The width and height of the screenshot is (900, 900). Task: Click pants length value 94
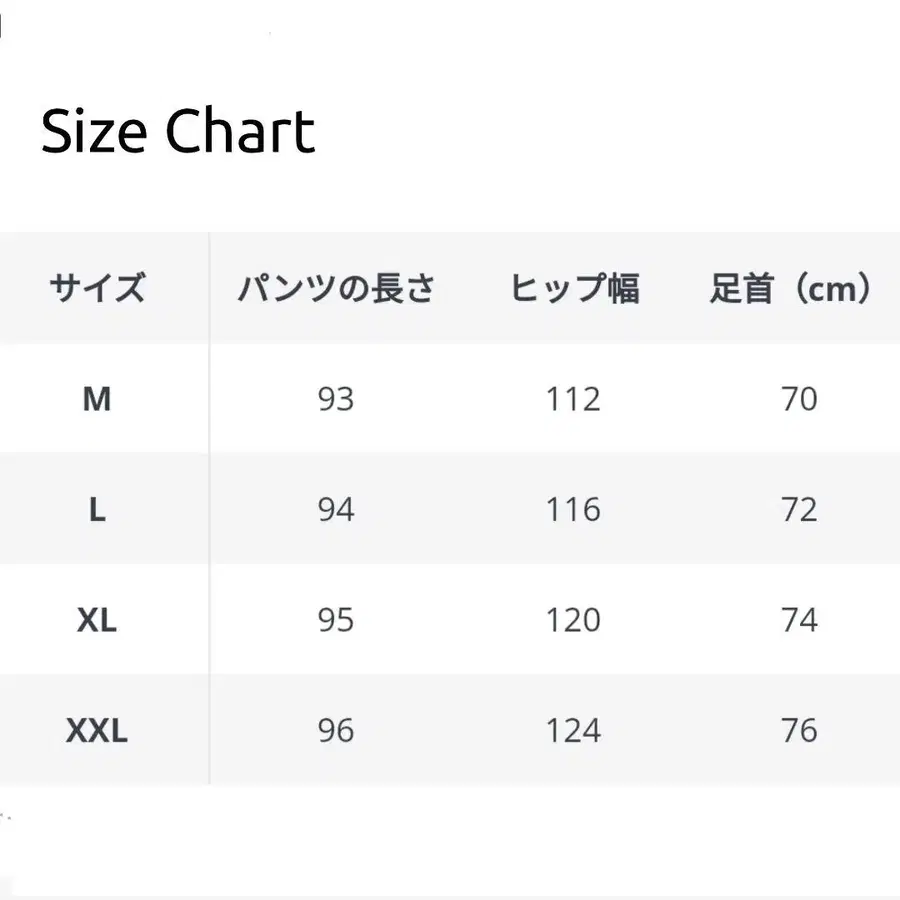click(336, 510)
